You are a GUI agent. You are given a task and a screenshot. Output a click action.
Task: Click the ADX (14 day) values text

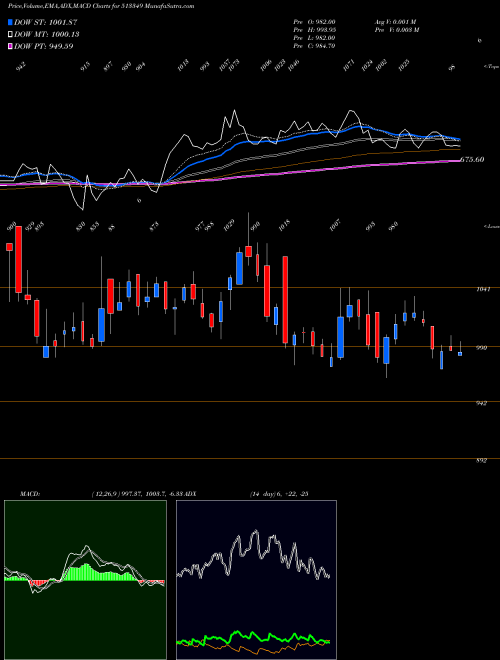pyautogui.click(x=279, y=494)
